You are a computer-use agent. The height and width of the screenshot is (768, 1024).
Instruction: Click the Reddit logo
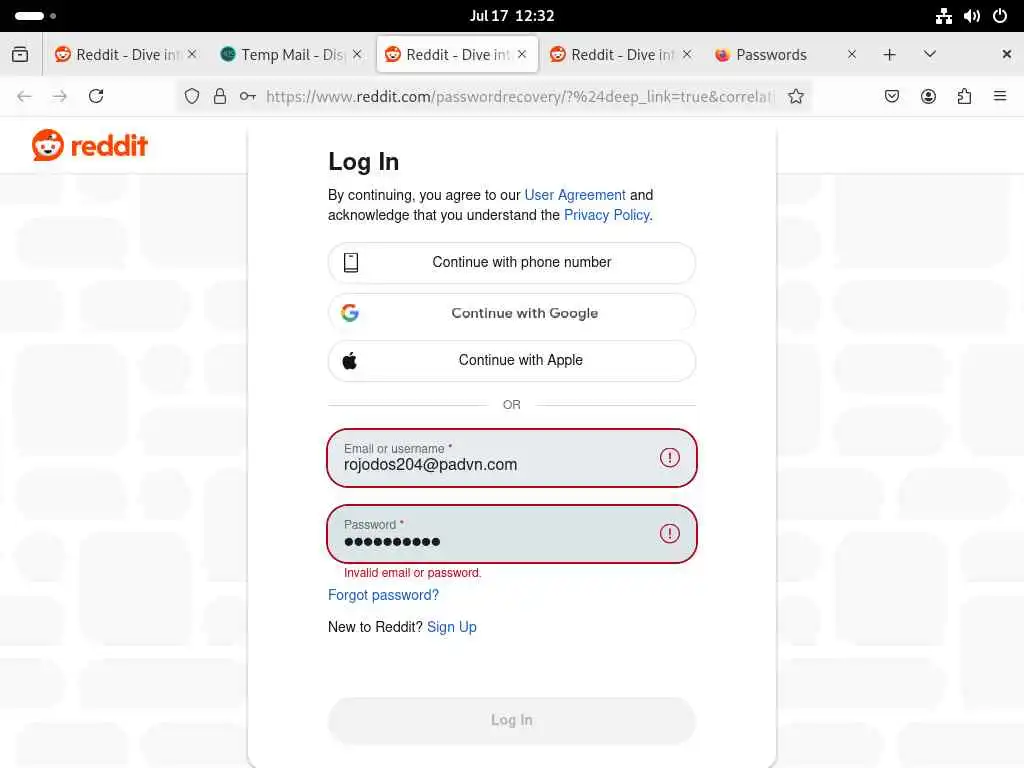(90, 145)
